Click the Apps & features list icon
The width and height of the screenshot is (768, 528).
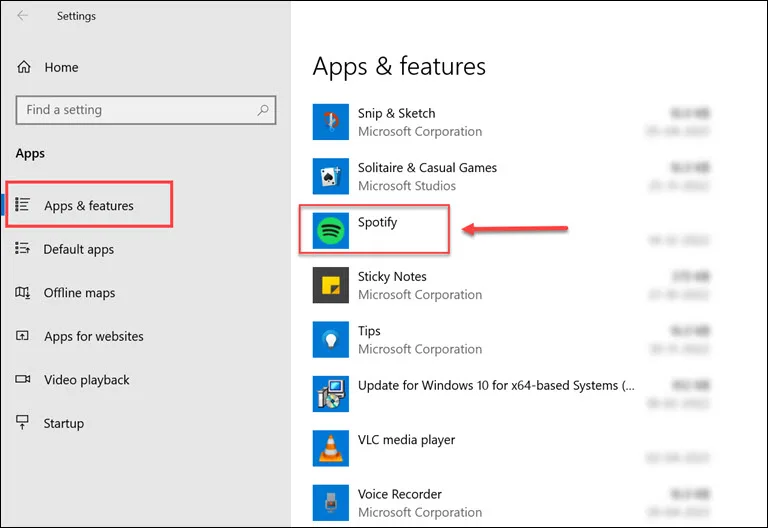point(23,204)
